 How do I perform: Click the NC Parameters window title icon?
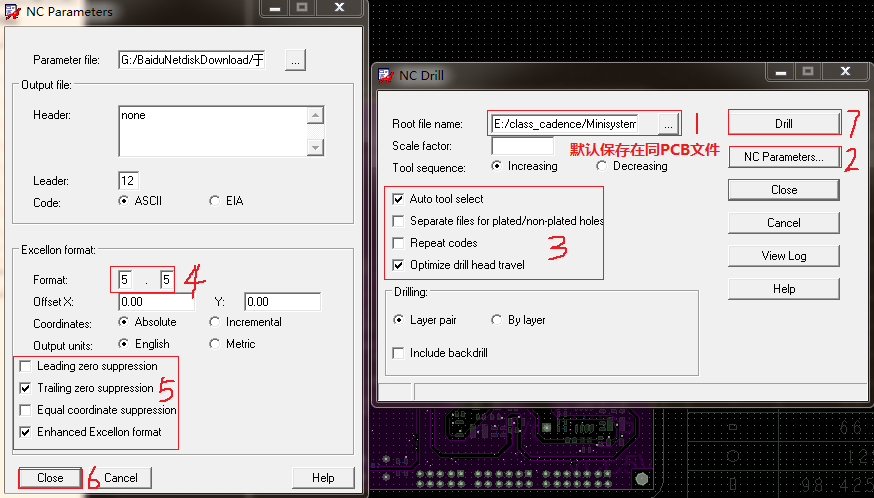(12, 12)
